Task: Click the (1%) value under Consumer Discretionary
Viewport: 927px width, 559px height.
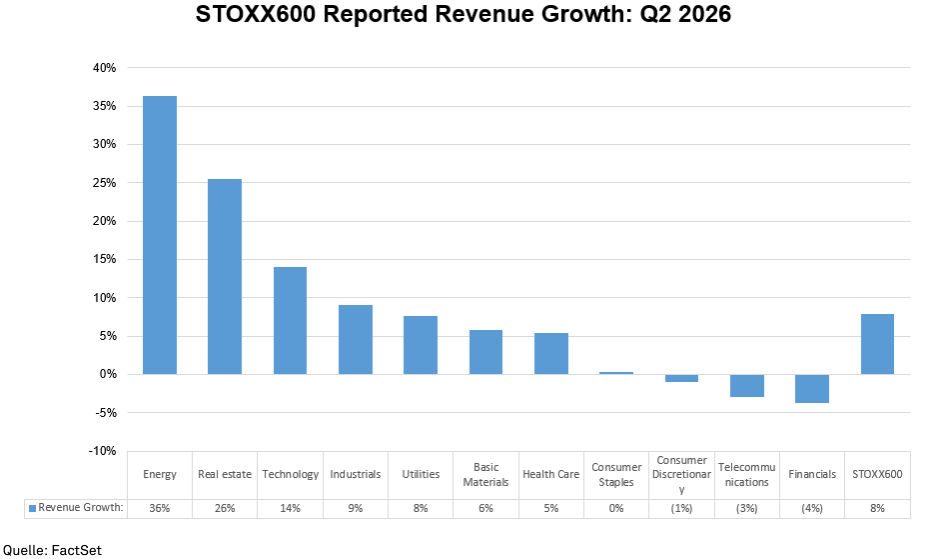Action: tap(682, 508)
